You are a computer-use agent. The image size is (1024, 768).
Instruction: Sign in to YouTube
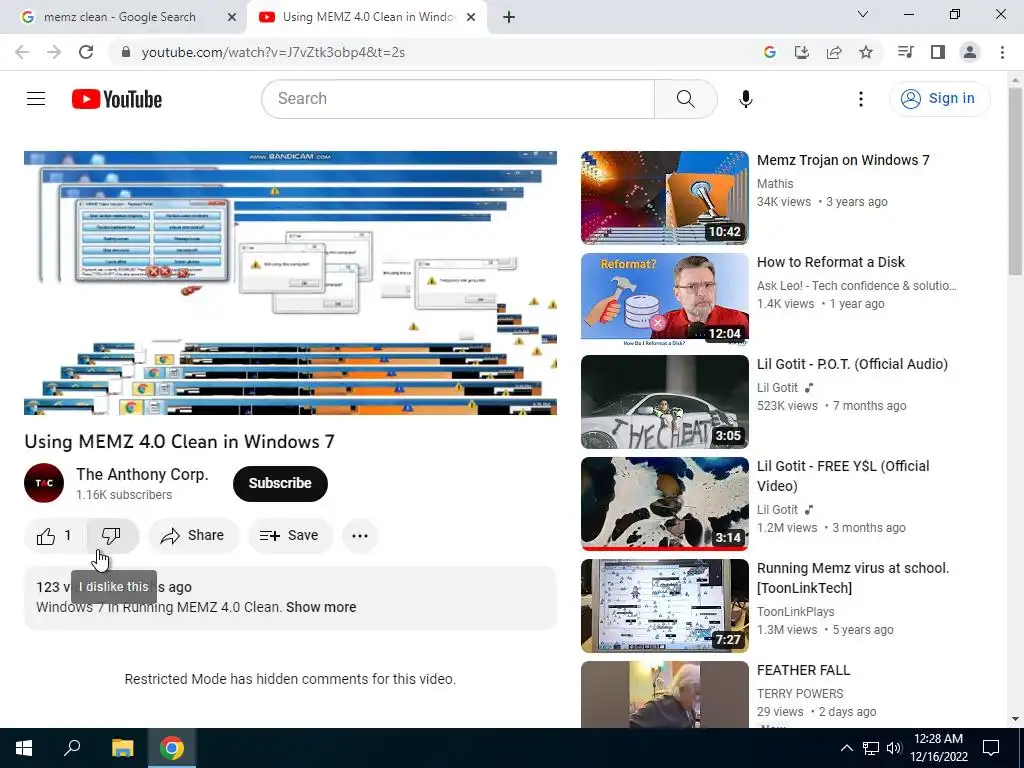pos(939,99)
